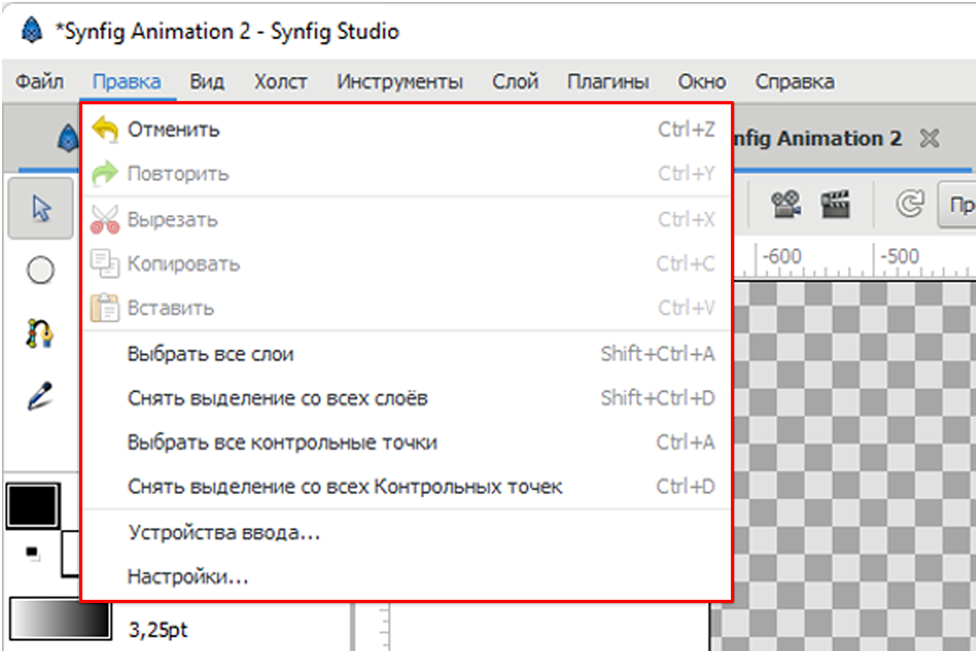Image resolution: width=978 pixels, height=653 pixels.
Task: Open the Окно menu
Action: [x=702, y=82]
